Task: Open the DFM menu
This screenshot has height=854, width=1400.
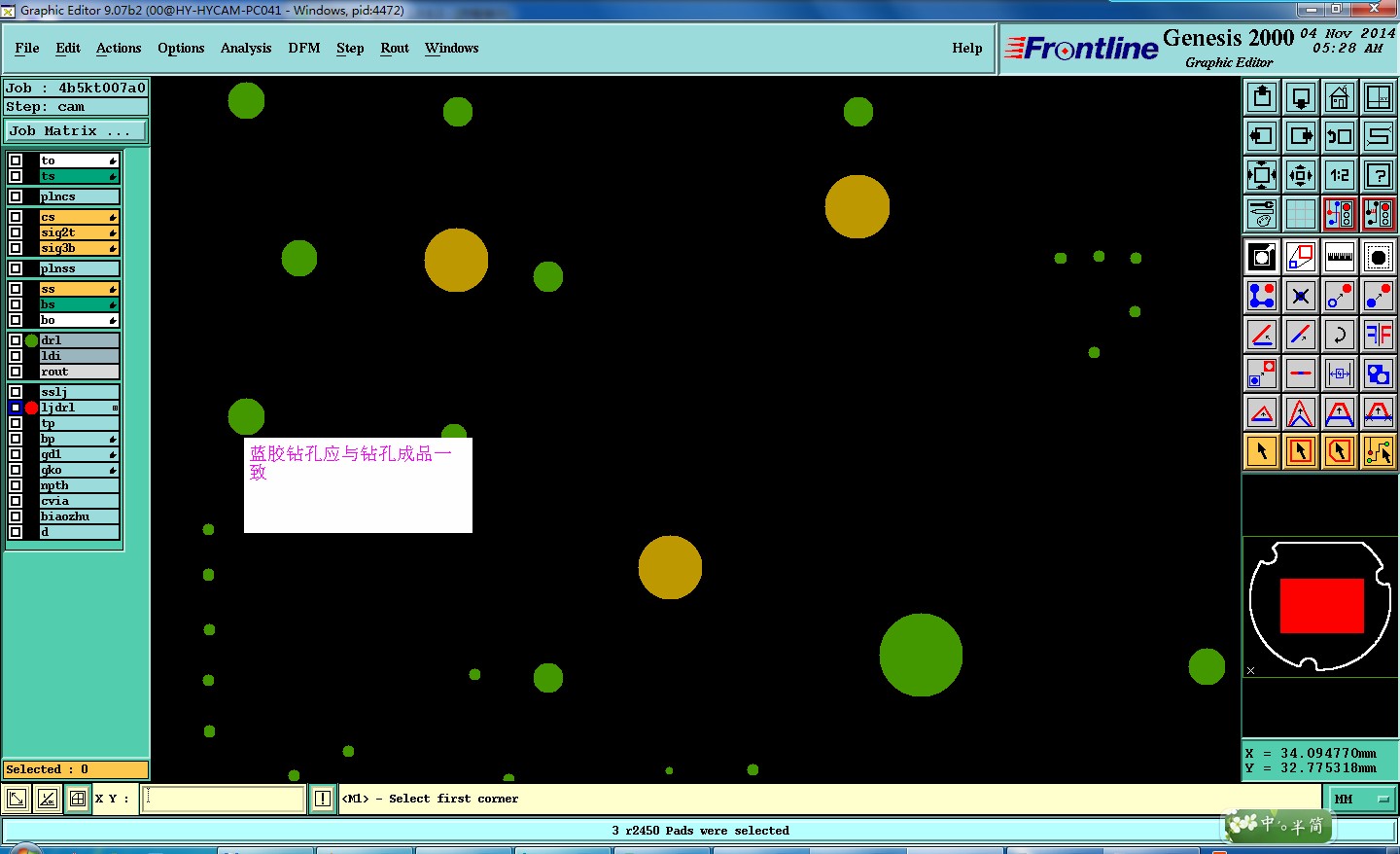Action: 304,48
